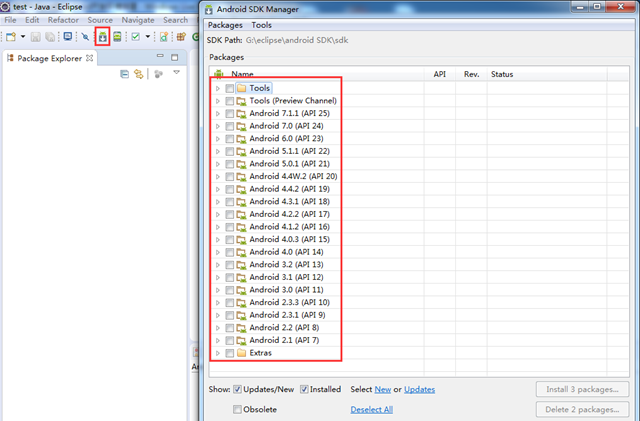Click the Deselect All link
The image size is (640, 421).
372,410
